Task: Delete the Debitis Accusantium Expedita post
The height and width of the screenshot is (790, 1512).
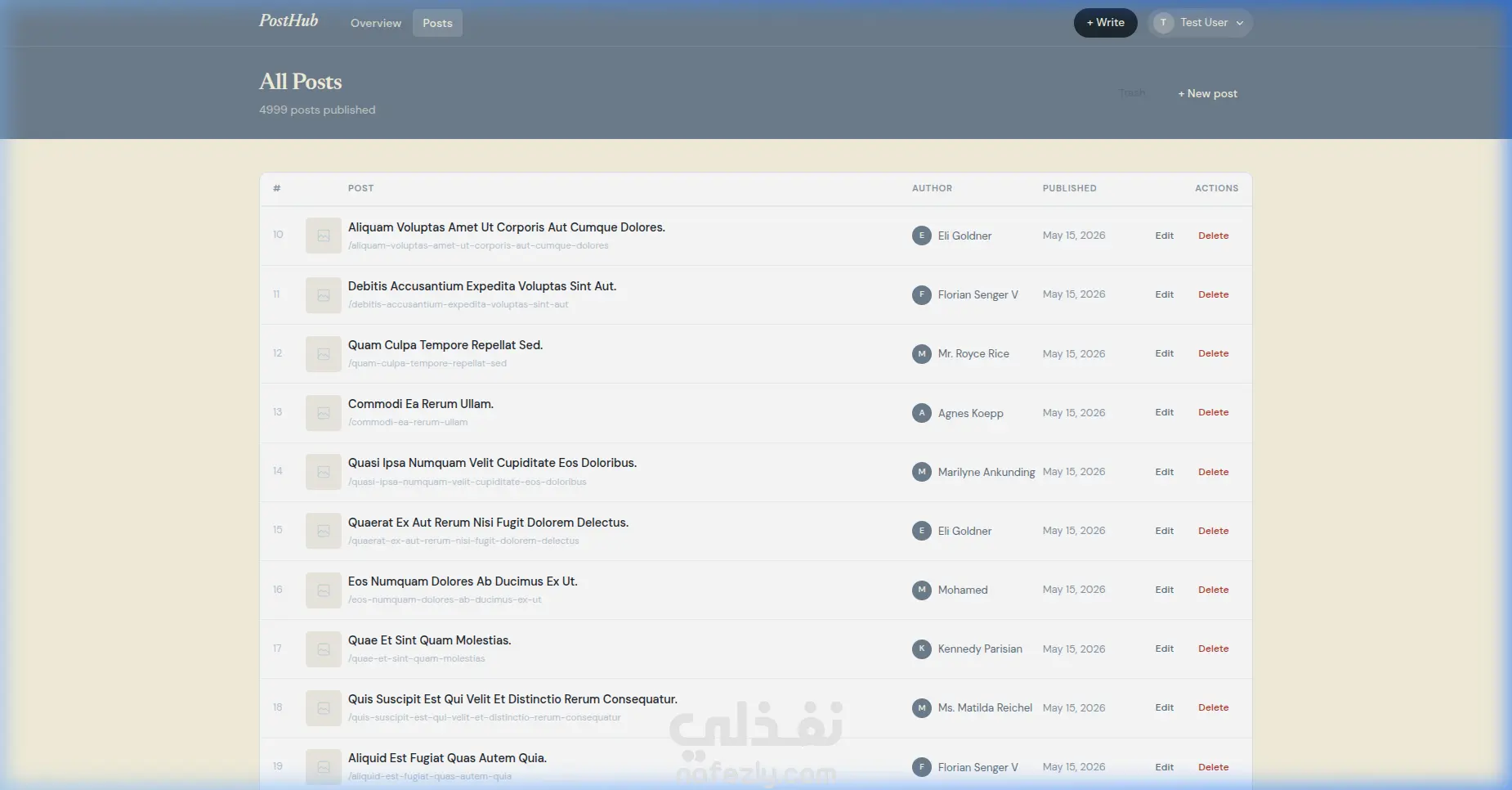Action: (1213, 294)
